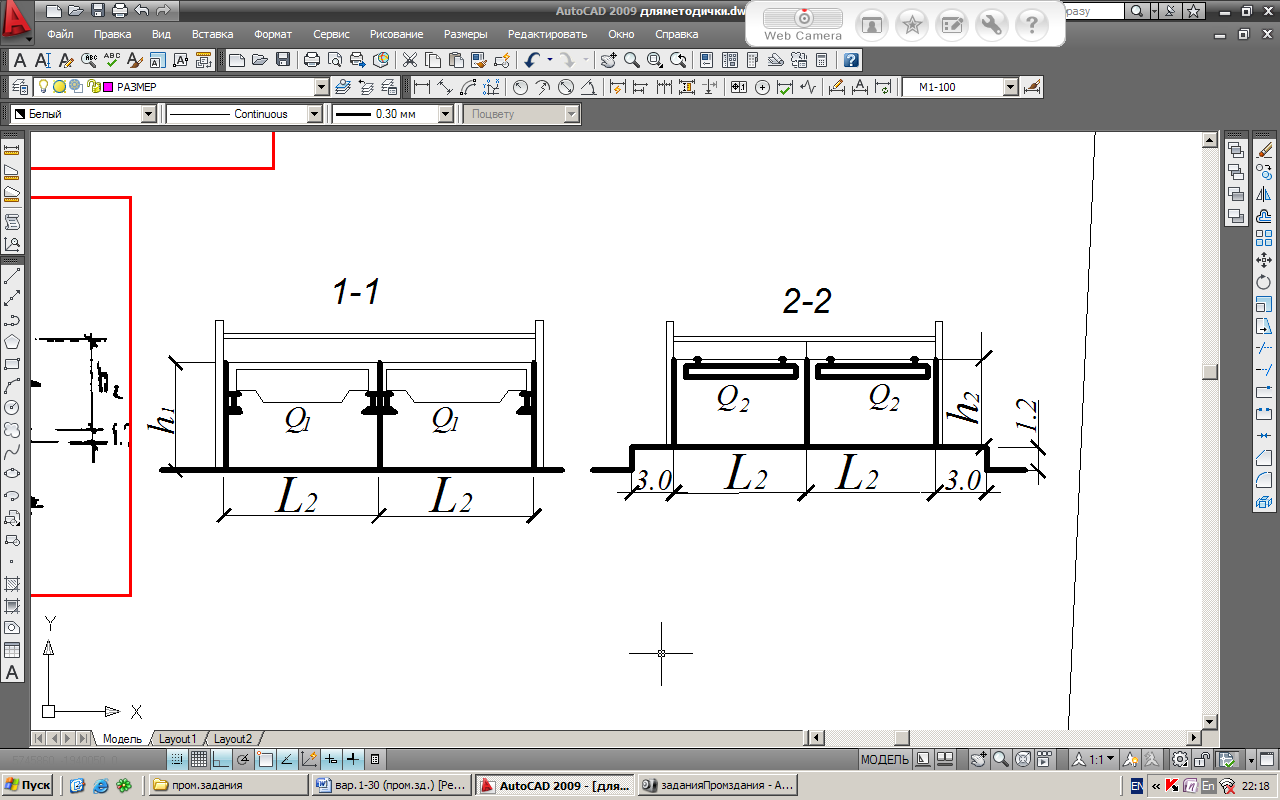Open the Правка menu
Image resolution: width=1280 pixels, height=800 pixels.
(112, 34)
